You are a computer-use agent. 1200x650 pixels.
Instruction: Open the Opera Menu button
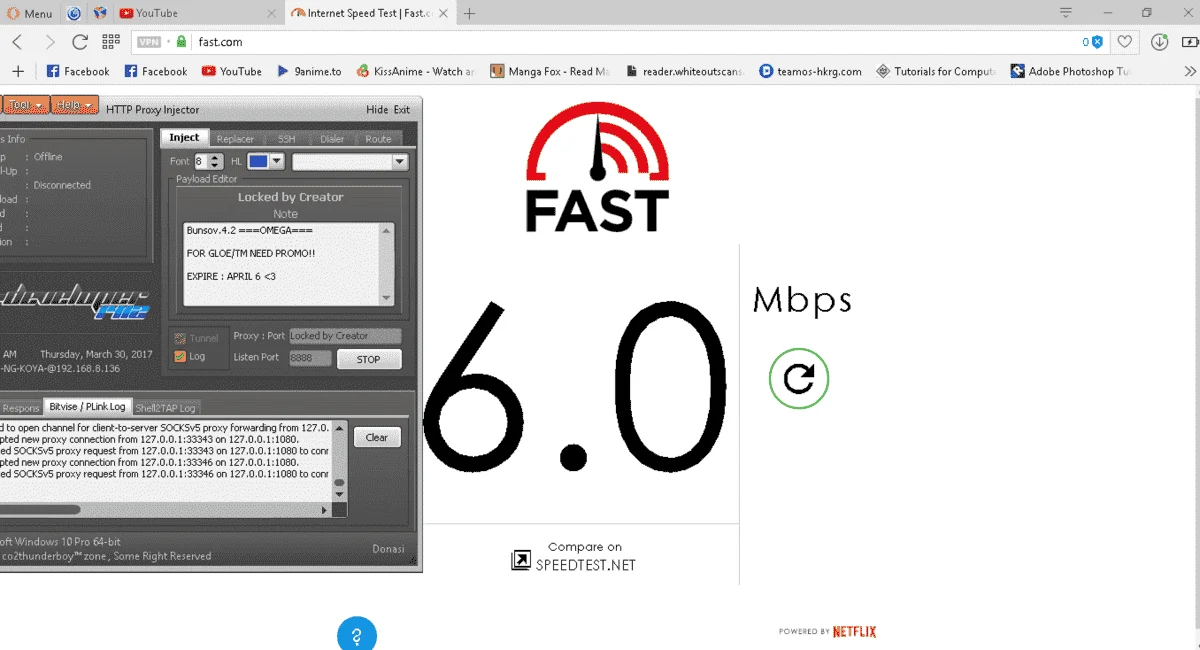tap(30, 13)
